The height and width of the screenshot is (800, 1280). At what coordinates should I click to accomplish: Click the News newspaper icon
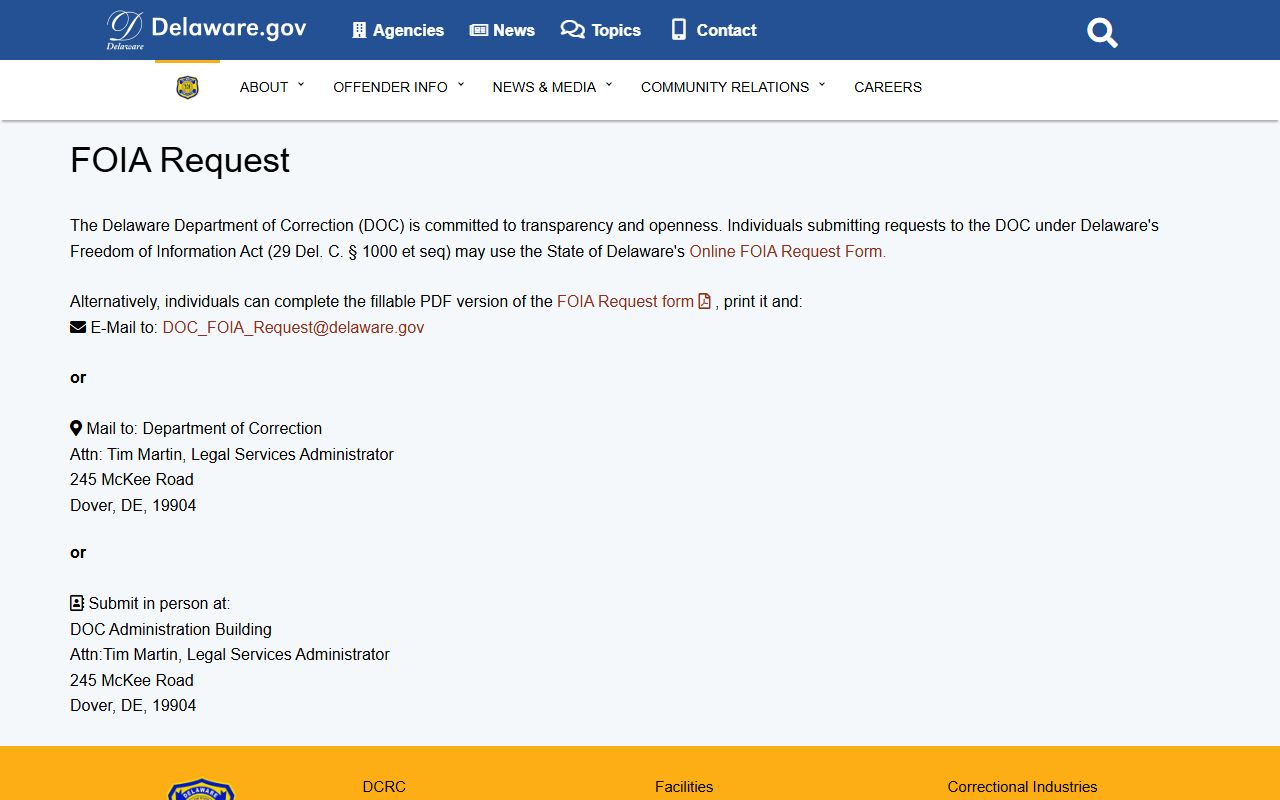coord(479,30)
